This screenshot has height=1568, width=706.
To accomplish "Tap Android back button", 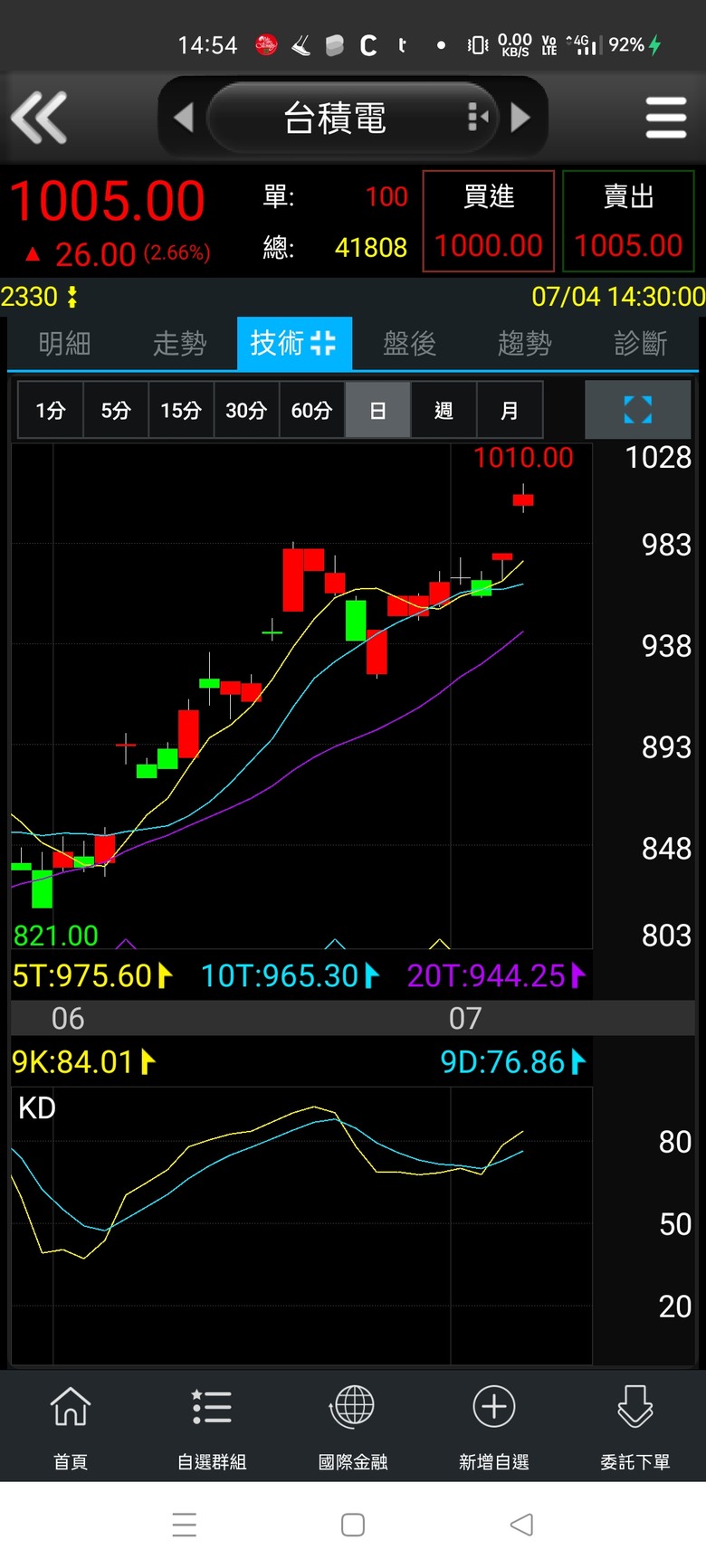I will [521, 1525].
